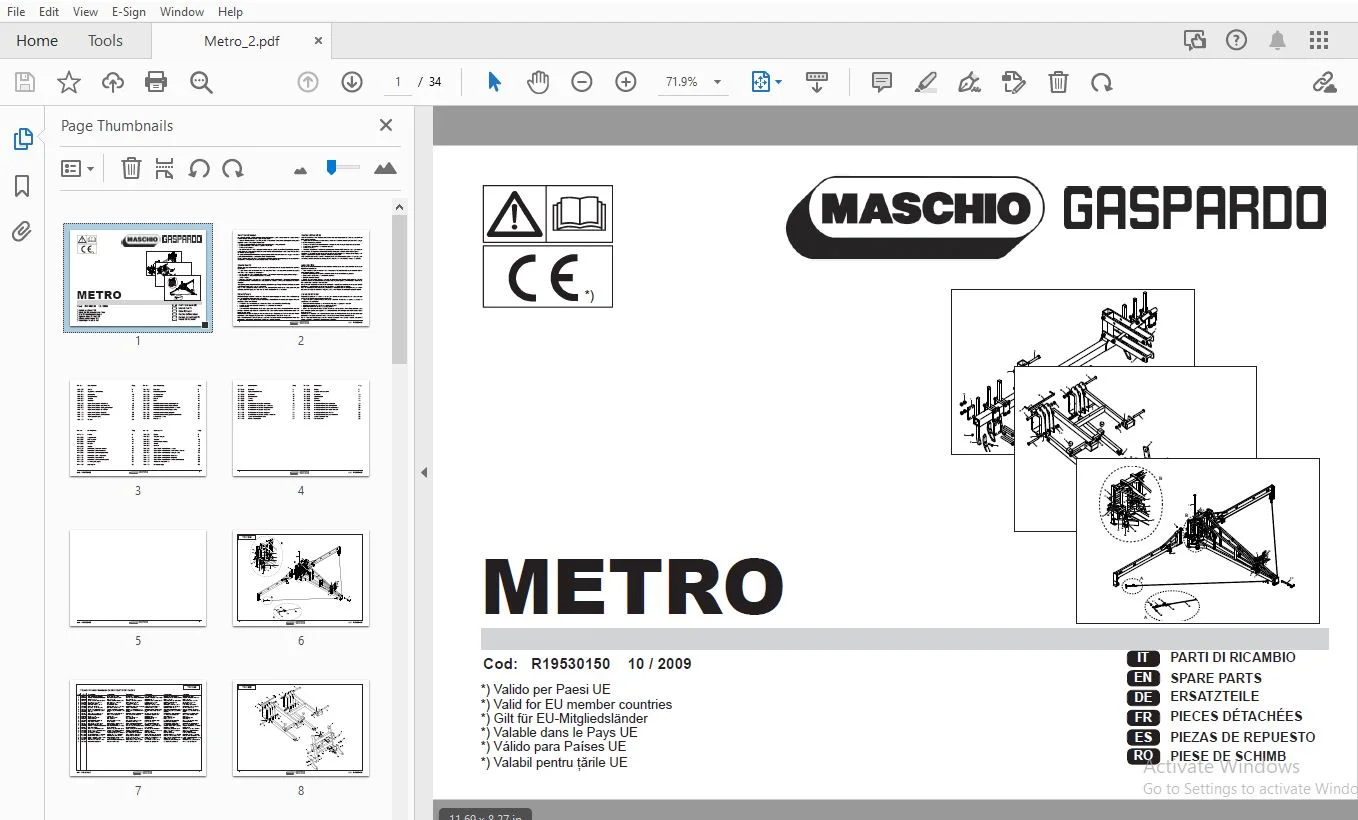Choose the arrow Selection tool
The width and height of the screenshot is (1358, 820).
coord(494,82)
